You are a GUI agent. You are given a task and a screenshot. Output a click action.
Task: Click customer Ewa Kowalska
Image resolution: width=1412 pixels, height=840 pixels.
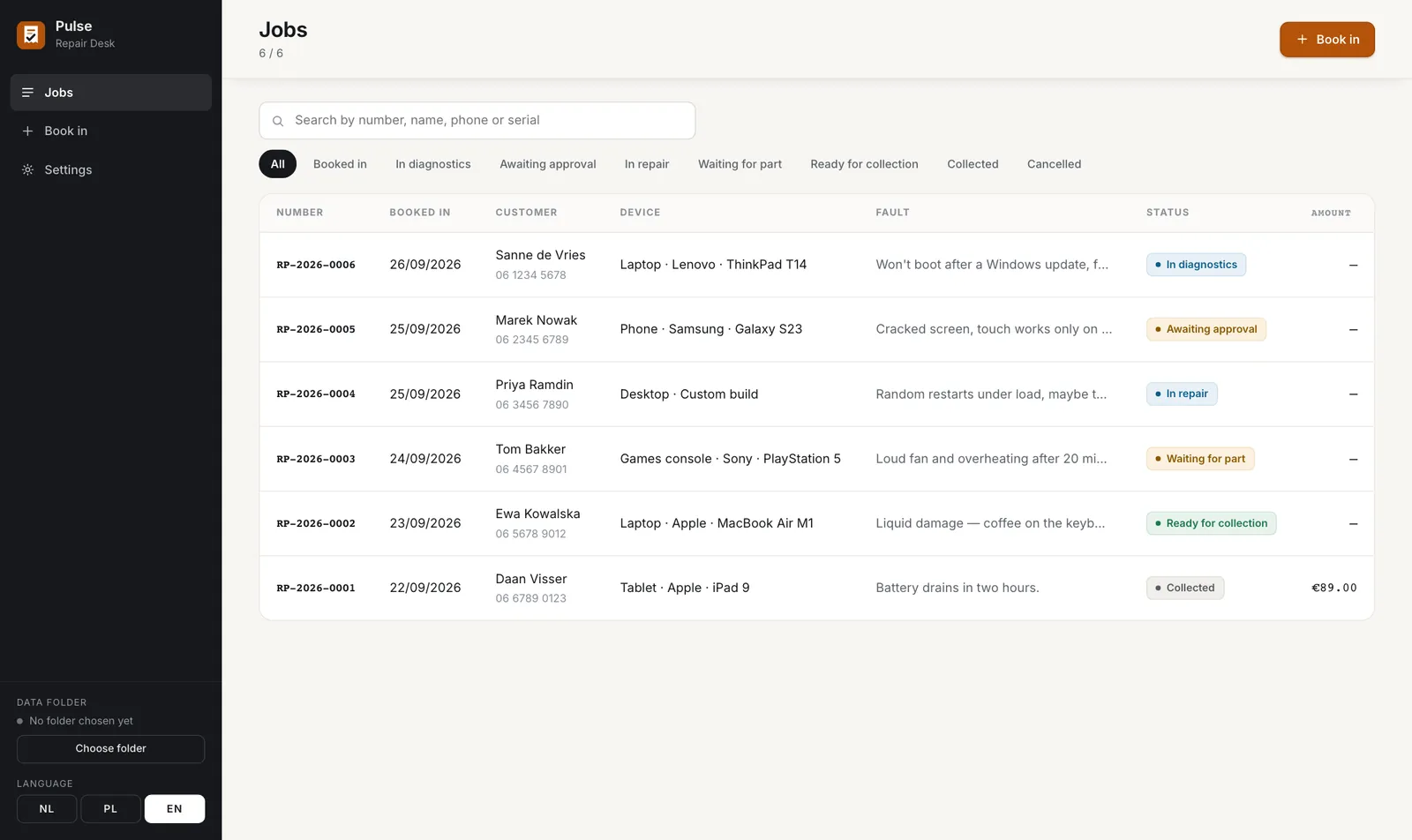pos(537,514)
